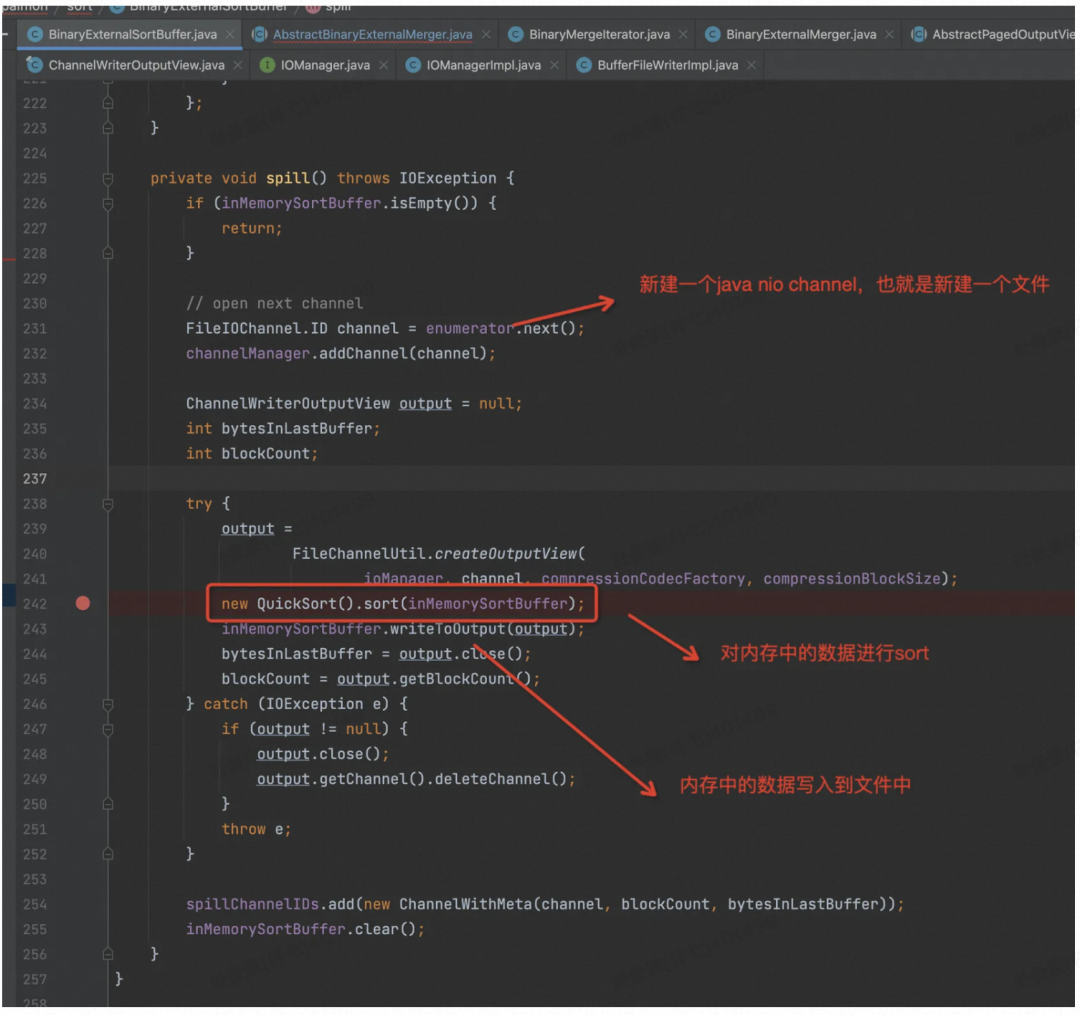Screen dimensions: 1080x1015
Task: Collapse the spill() method at line 225
Action: (x=108, y=178)
